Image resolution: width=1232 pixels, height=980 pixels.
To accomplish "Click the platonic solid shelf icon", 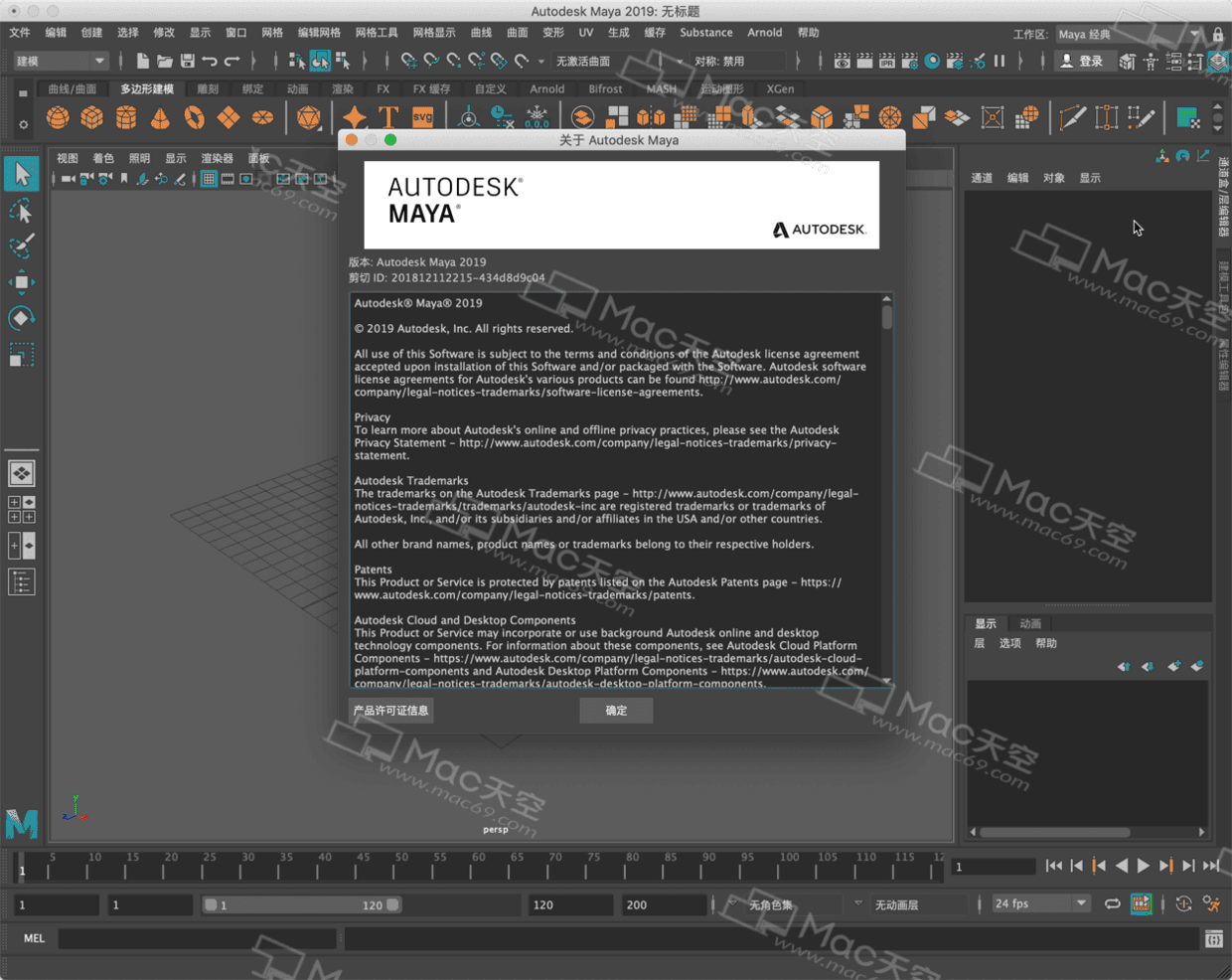I will [309, 118].
